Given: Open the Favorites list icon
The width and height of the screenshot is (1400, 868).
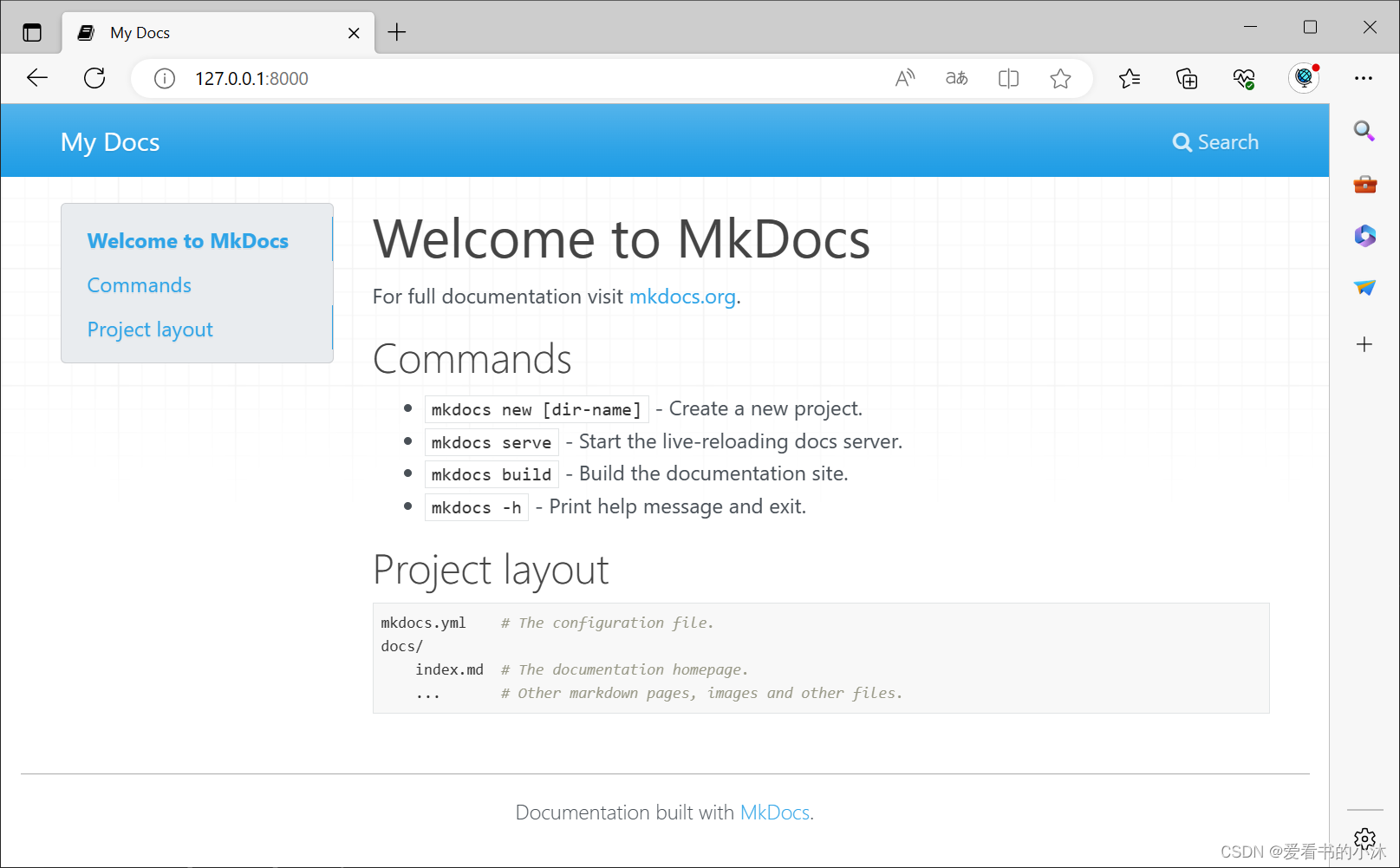Looking at the screenshot, I should 1130,79.
